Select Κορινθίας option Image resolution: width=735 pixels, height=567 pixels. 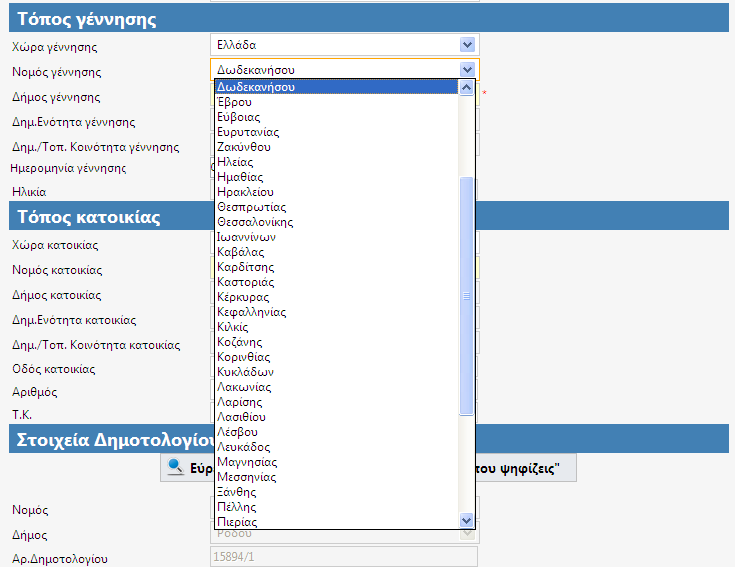point(336,357)
